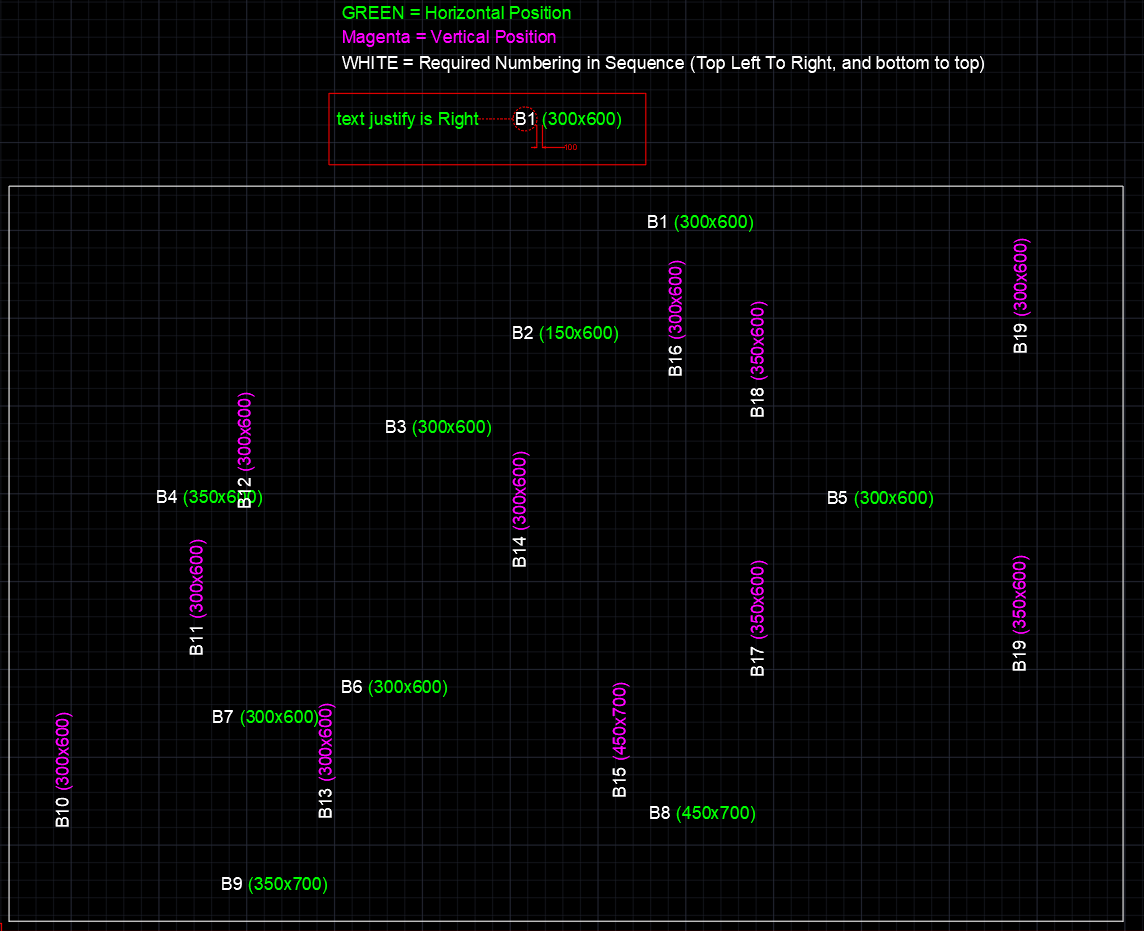Select the green (300x600) text beside B6
Screen dimensions: 1144x931
click(x=408, y=687)
